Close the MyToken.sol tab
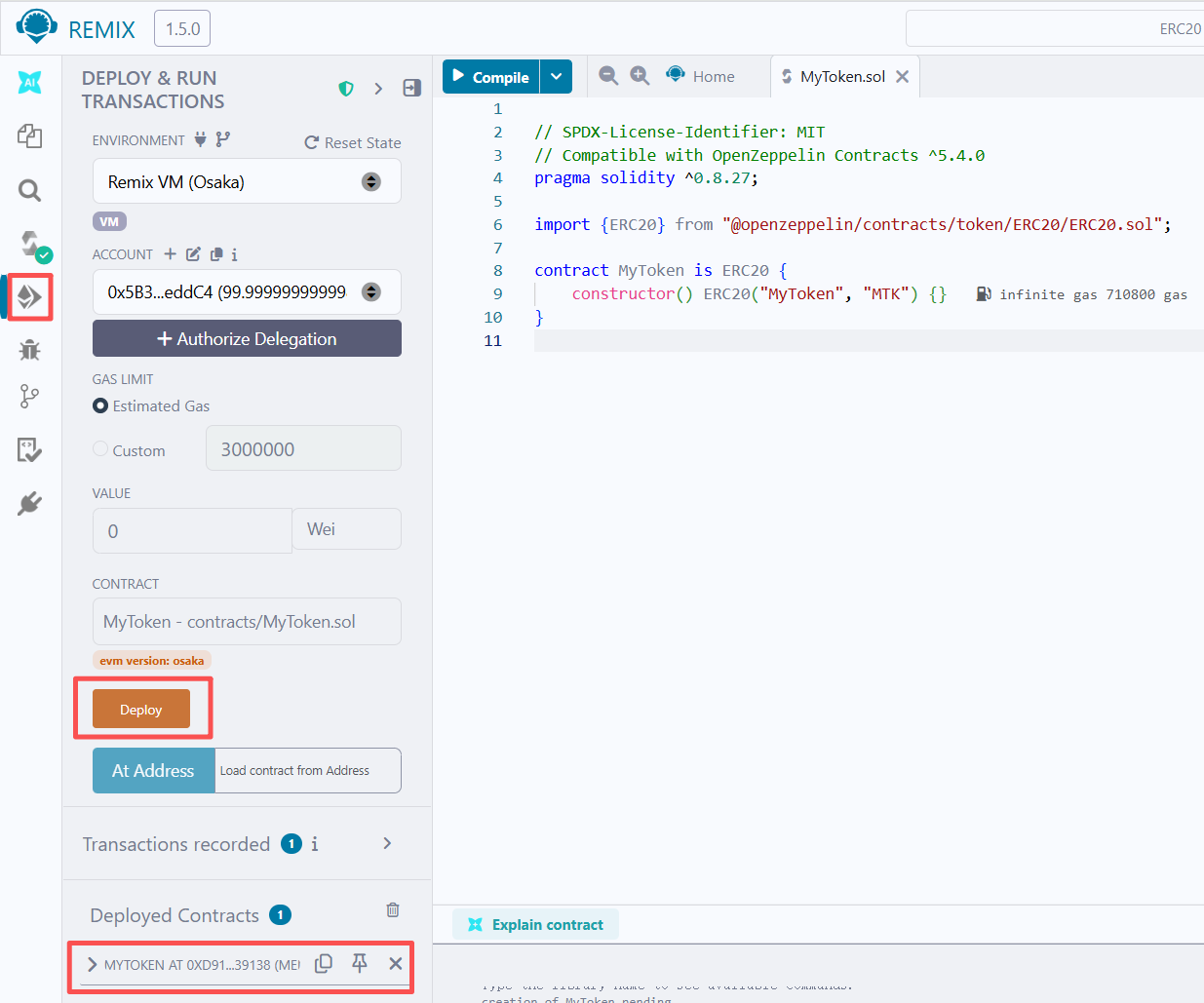Screen dimensions: 1204x1003 click(903, 76)
